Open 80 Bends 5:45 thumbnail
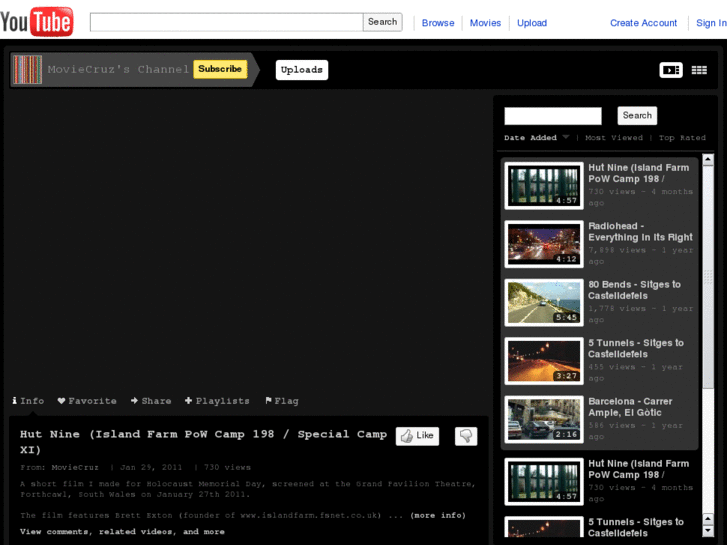 (544, 303)
